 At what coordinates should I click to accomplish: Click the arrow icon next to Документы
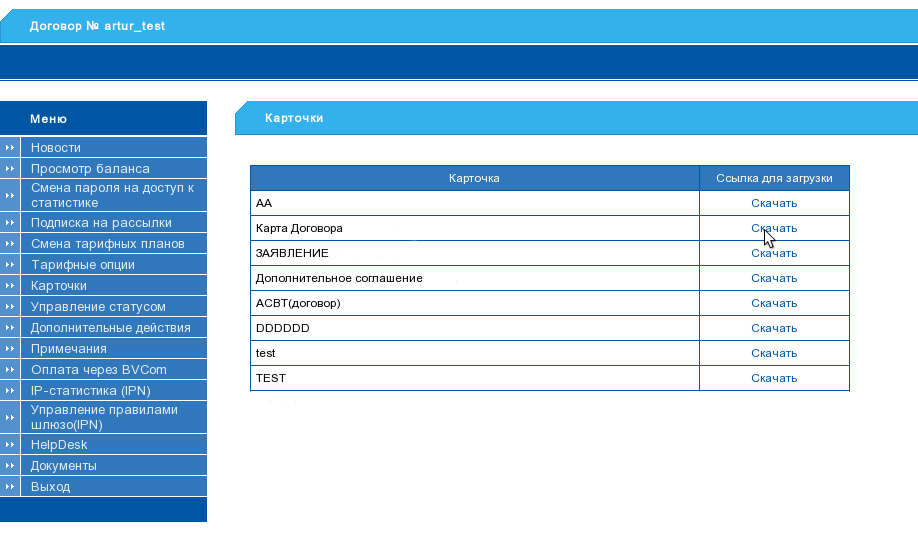pyautogui.click(x=10, y=466)
